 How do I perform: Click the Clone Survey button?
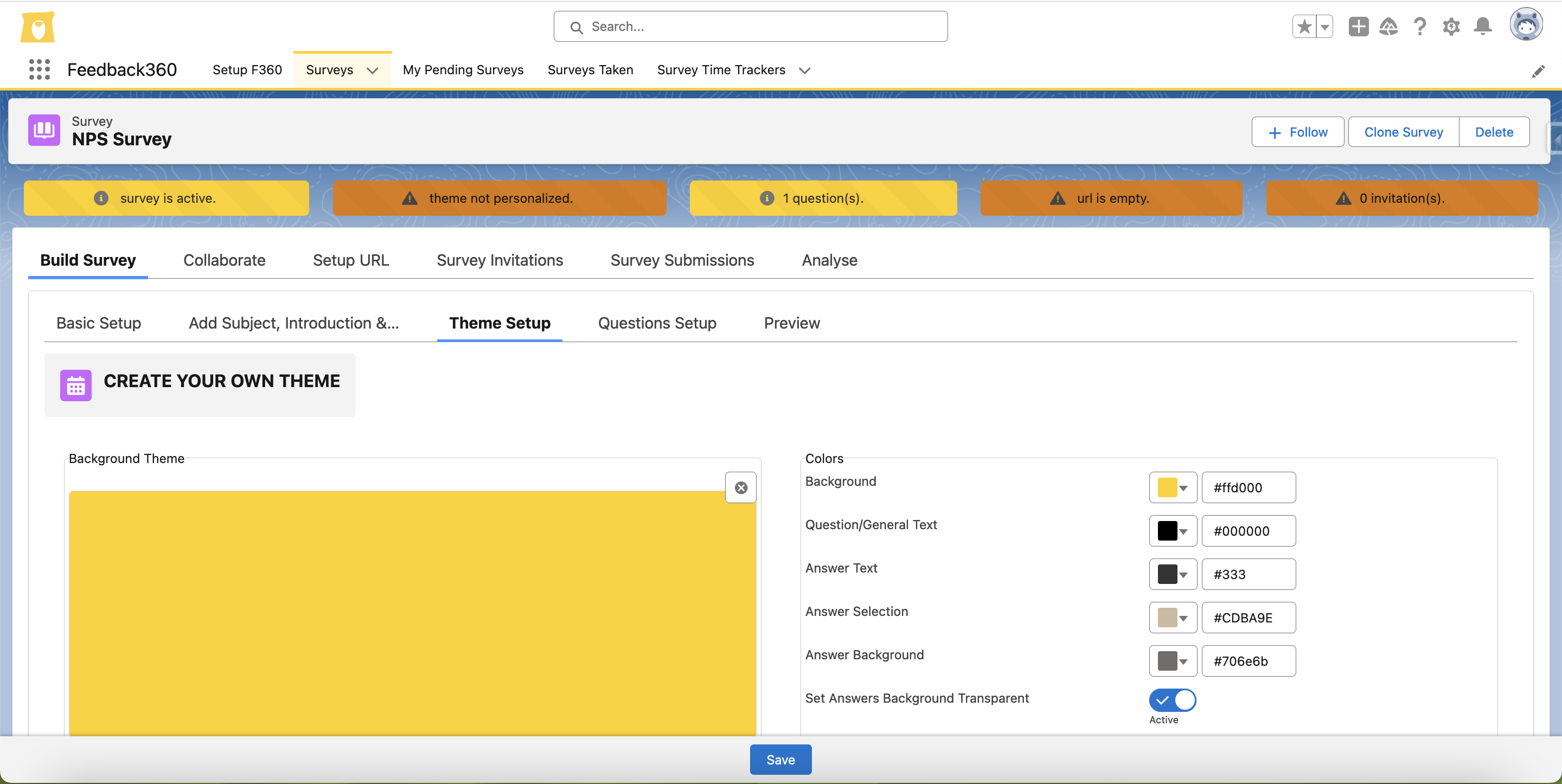(1403, 132)
